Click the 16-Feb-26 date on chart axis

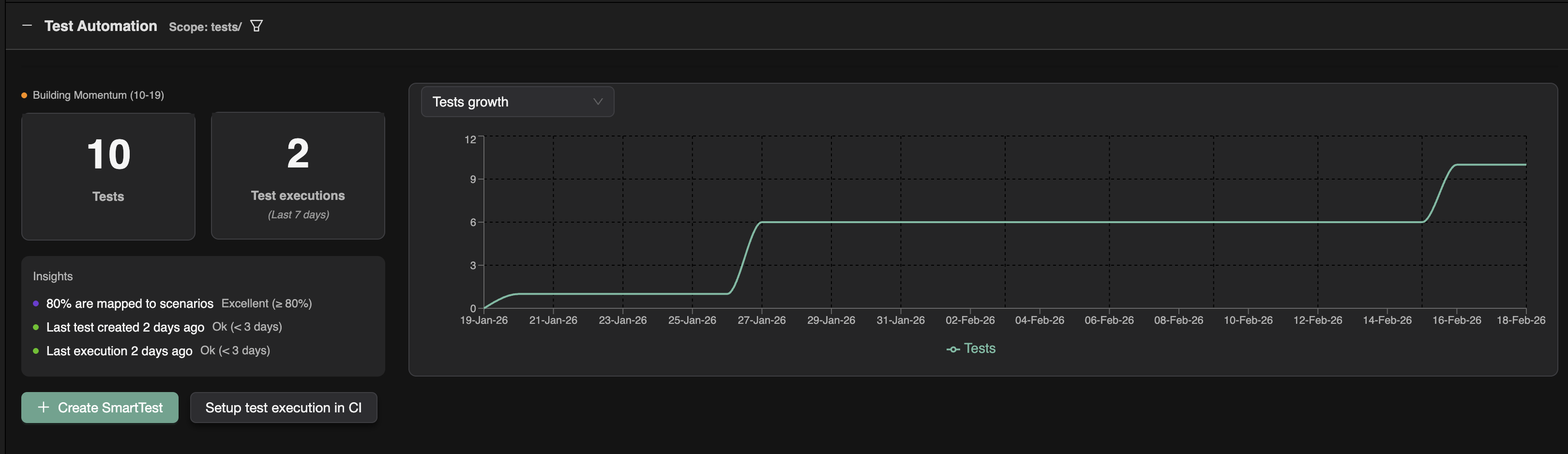coord(1456,320)
